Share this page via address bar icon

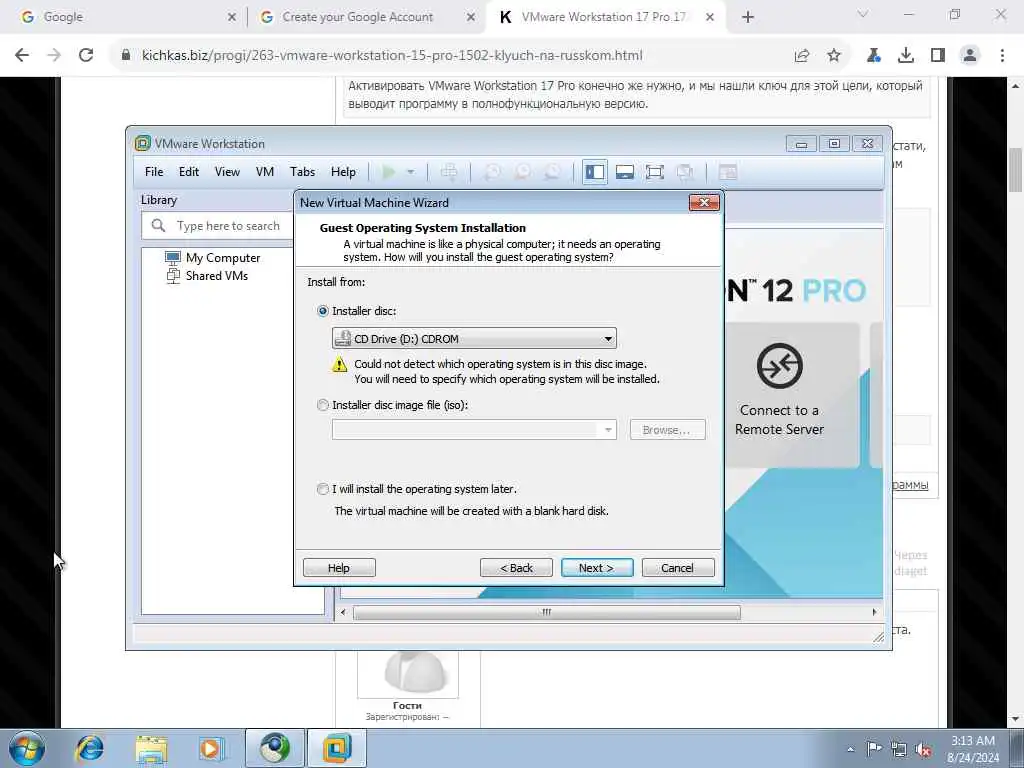[802, 56]
